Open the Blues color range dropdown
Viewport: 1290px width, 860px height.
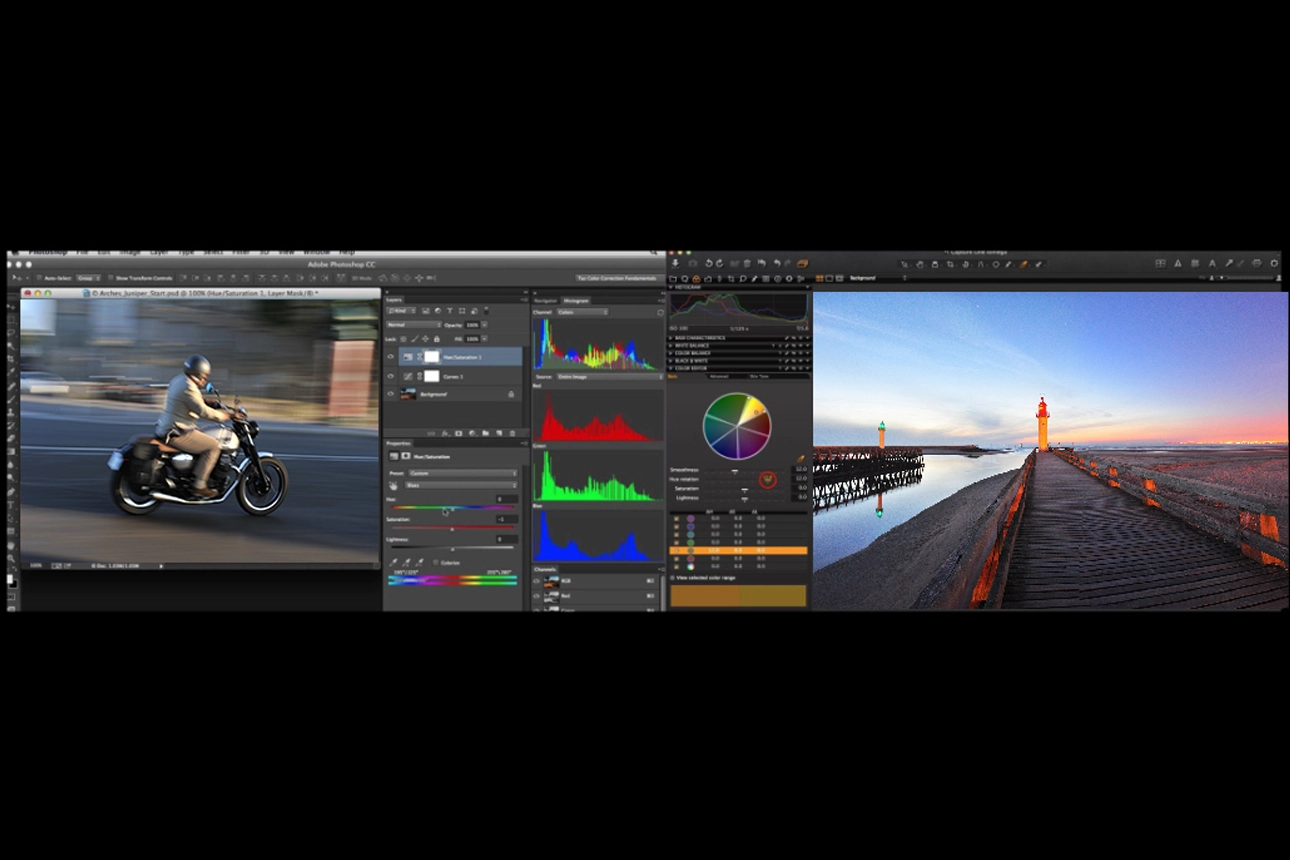click(x=461, y=485)
